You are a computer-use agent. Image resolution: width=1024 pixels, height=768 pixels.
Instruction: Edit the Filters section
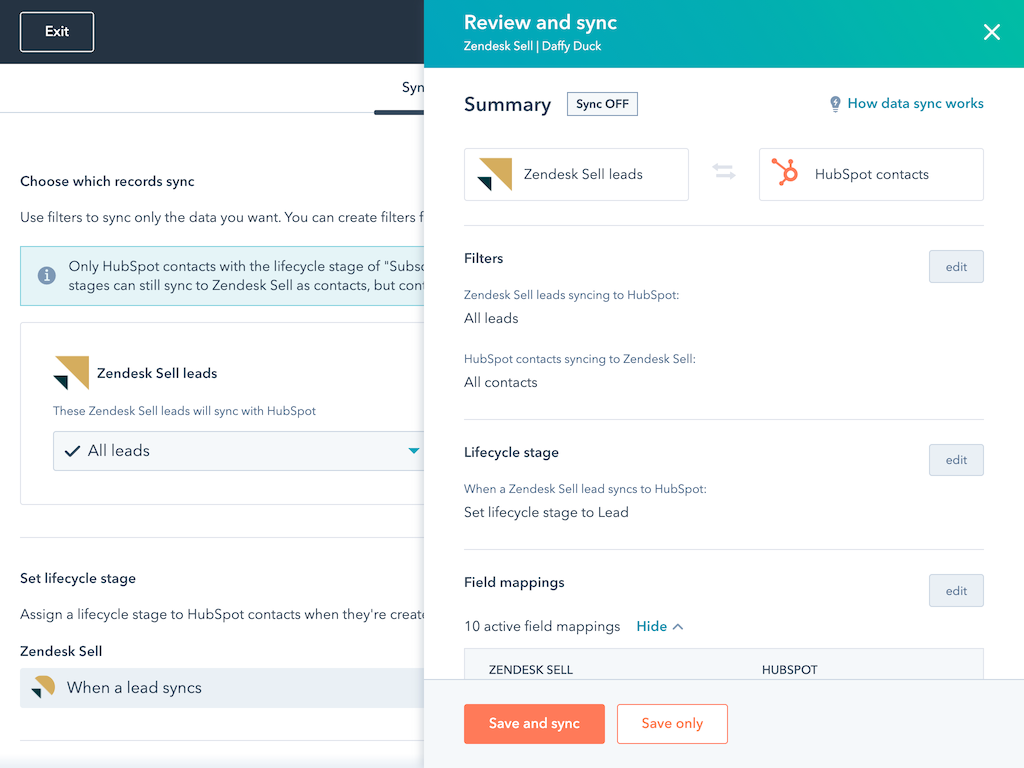coord(956,266)
